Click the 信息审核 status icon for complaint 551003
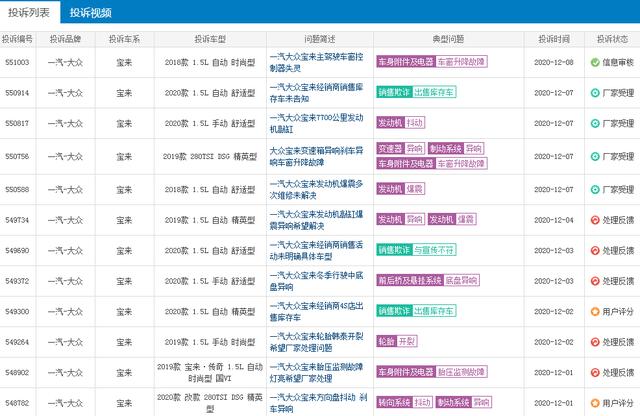 (x=595, y=62)
